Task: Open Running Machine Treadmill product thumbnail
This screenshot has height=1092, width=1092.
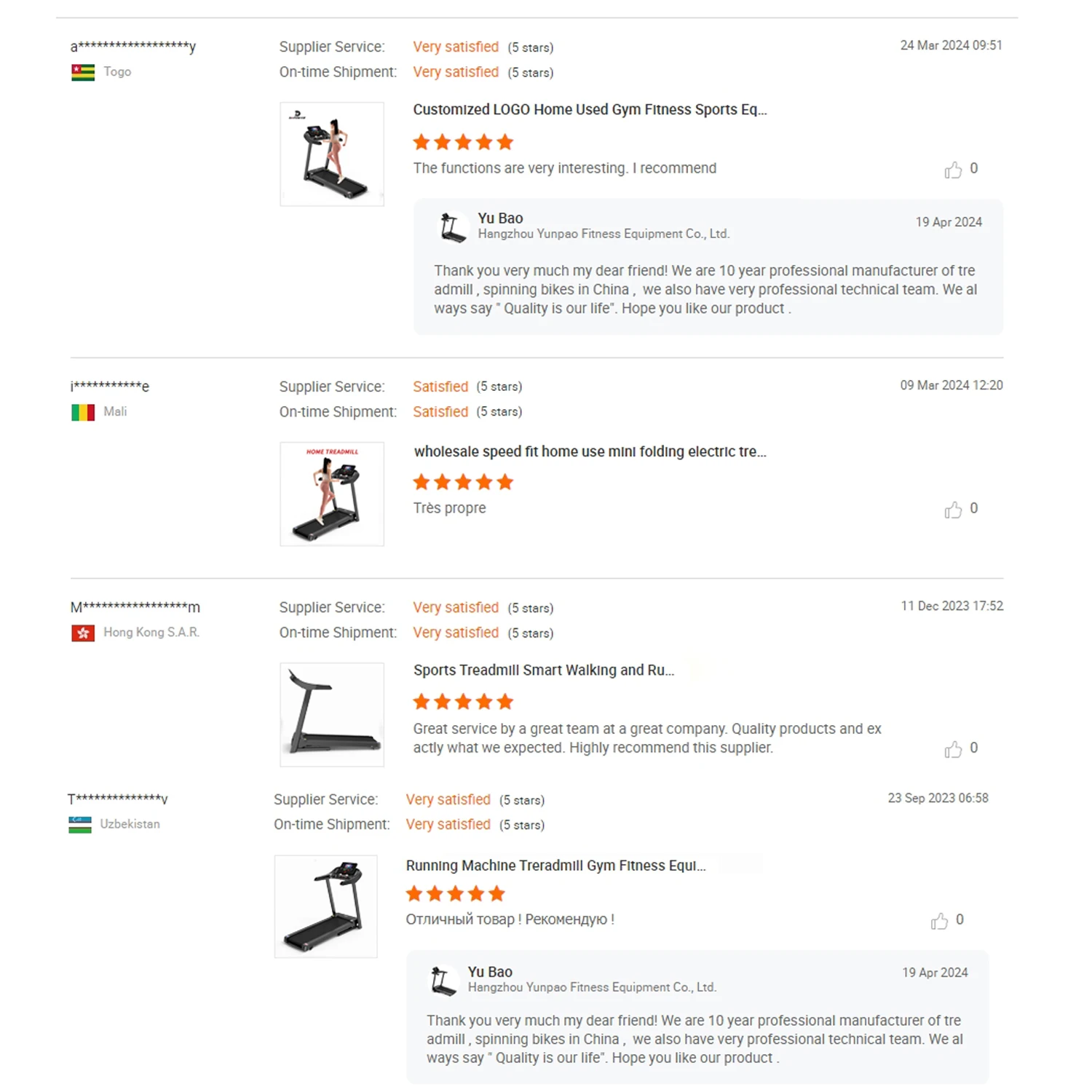Action: pos(326,906)
